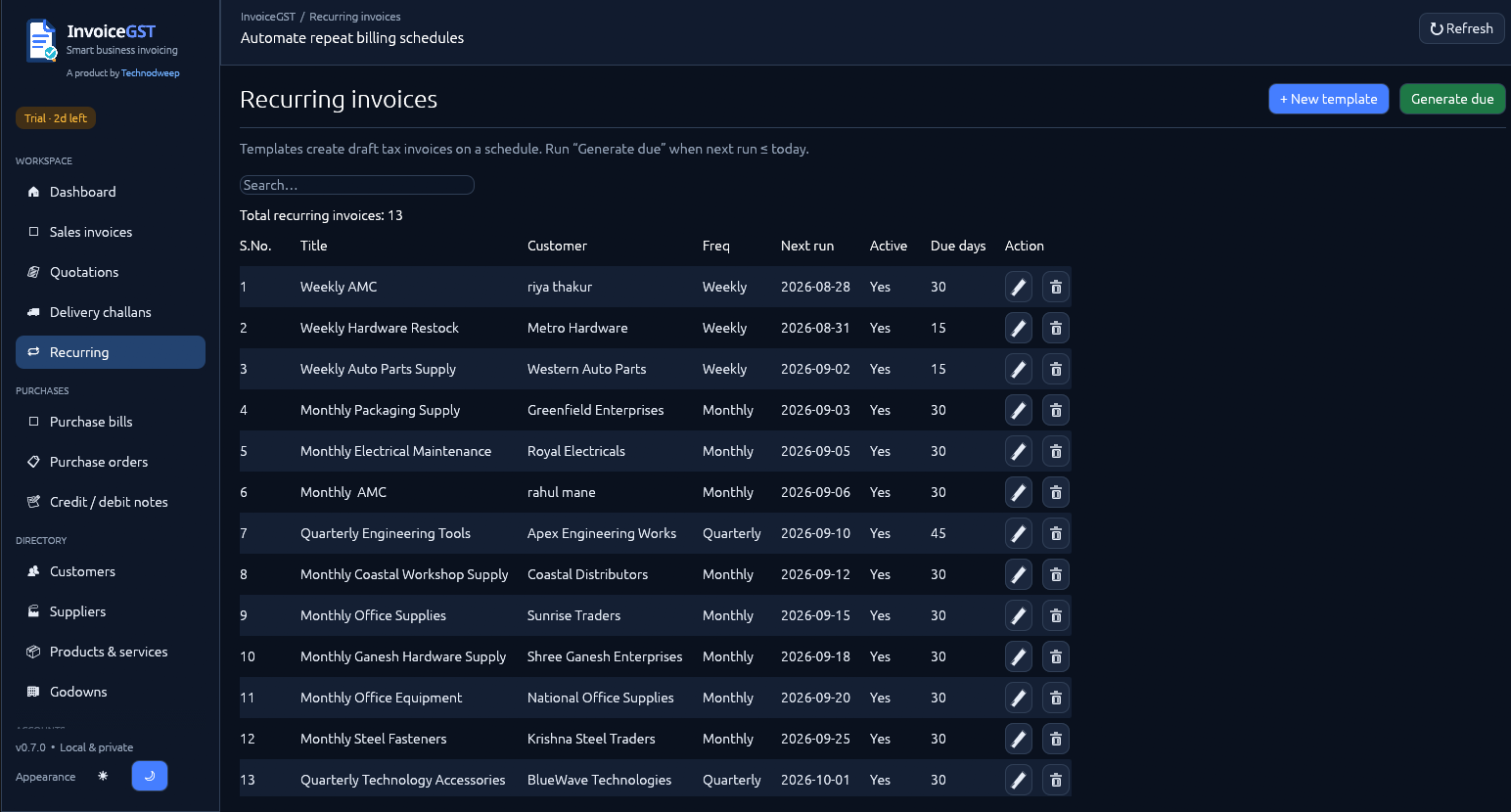Viewport: 1511px width, 812px height.
Task: Edit Monthly Ganesh Hardware Supply template
Action: (1019, 656)
